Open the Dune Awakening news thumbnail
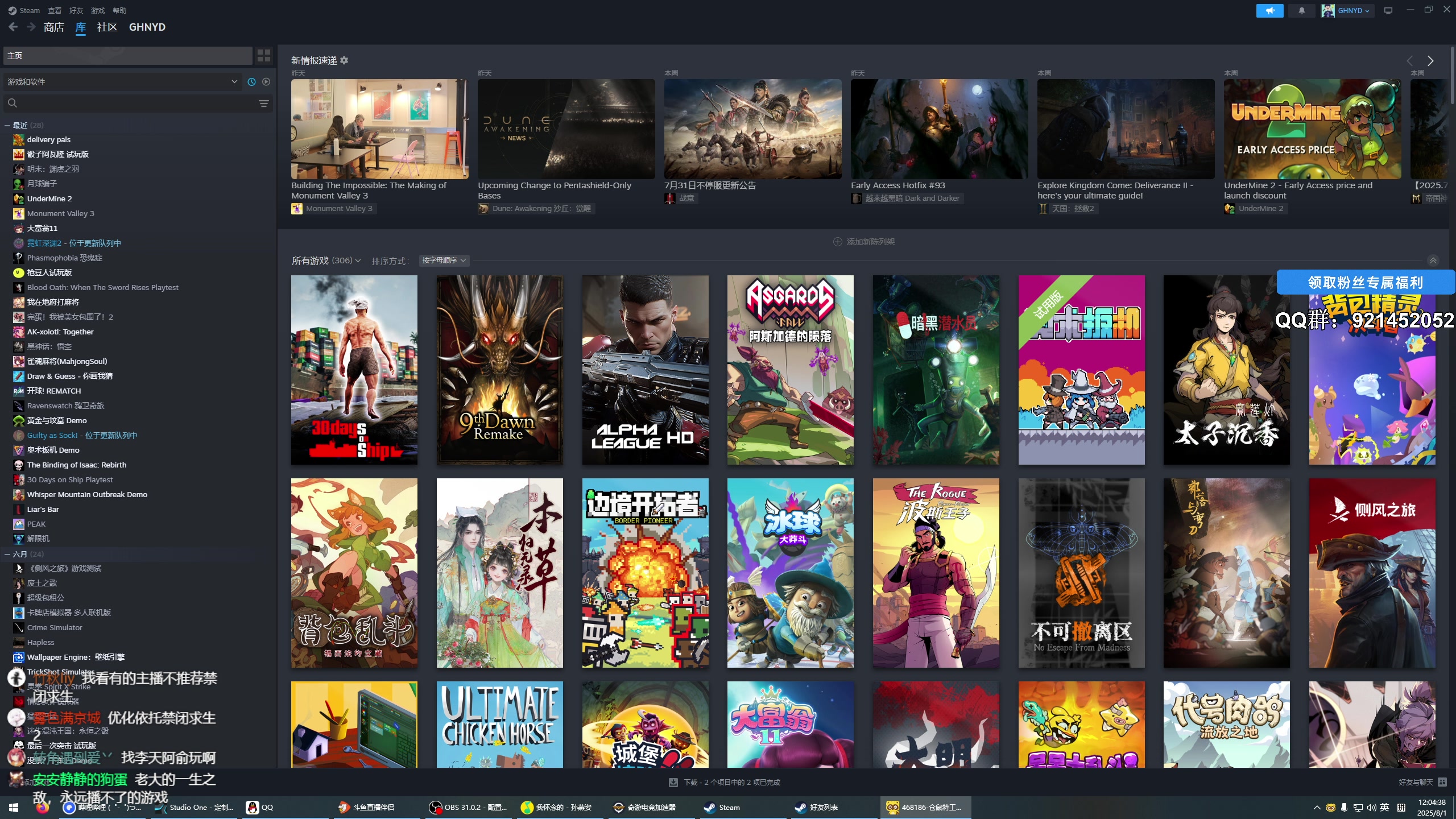Viewport: 1456px width, 819px height. click(x=566, y=129)
